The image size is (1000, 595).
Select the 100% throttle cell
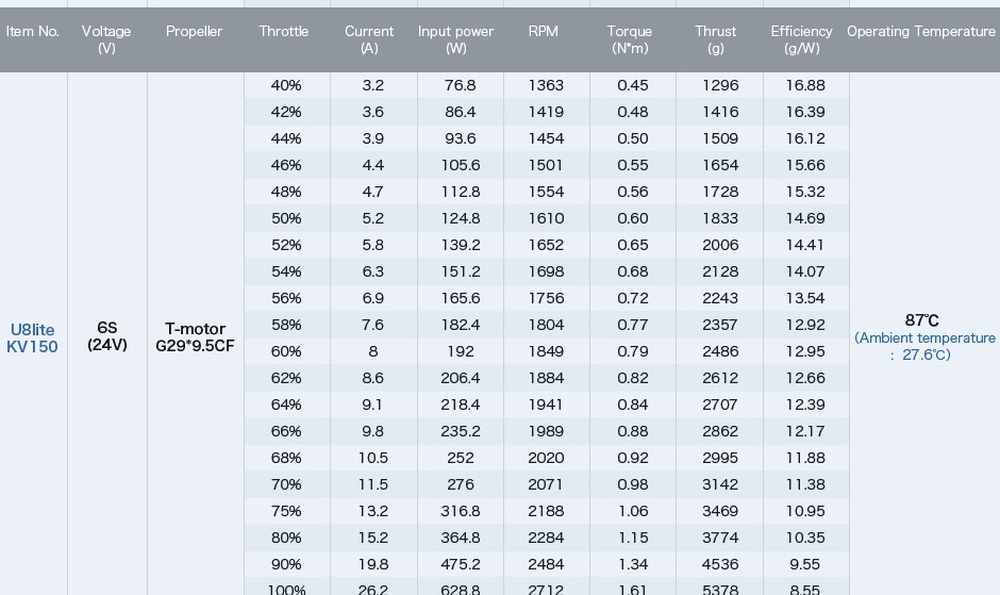[286, 589]
